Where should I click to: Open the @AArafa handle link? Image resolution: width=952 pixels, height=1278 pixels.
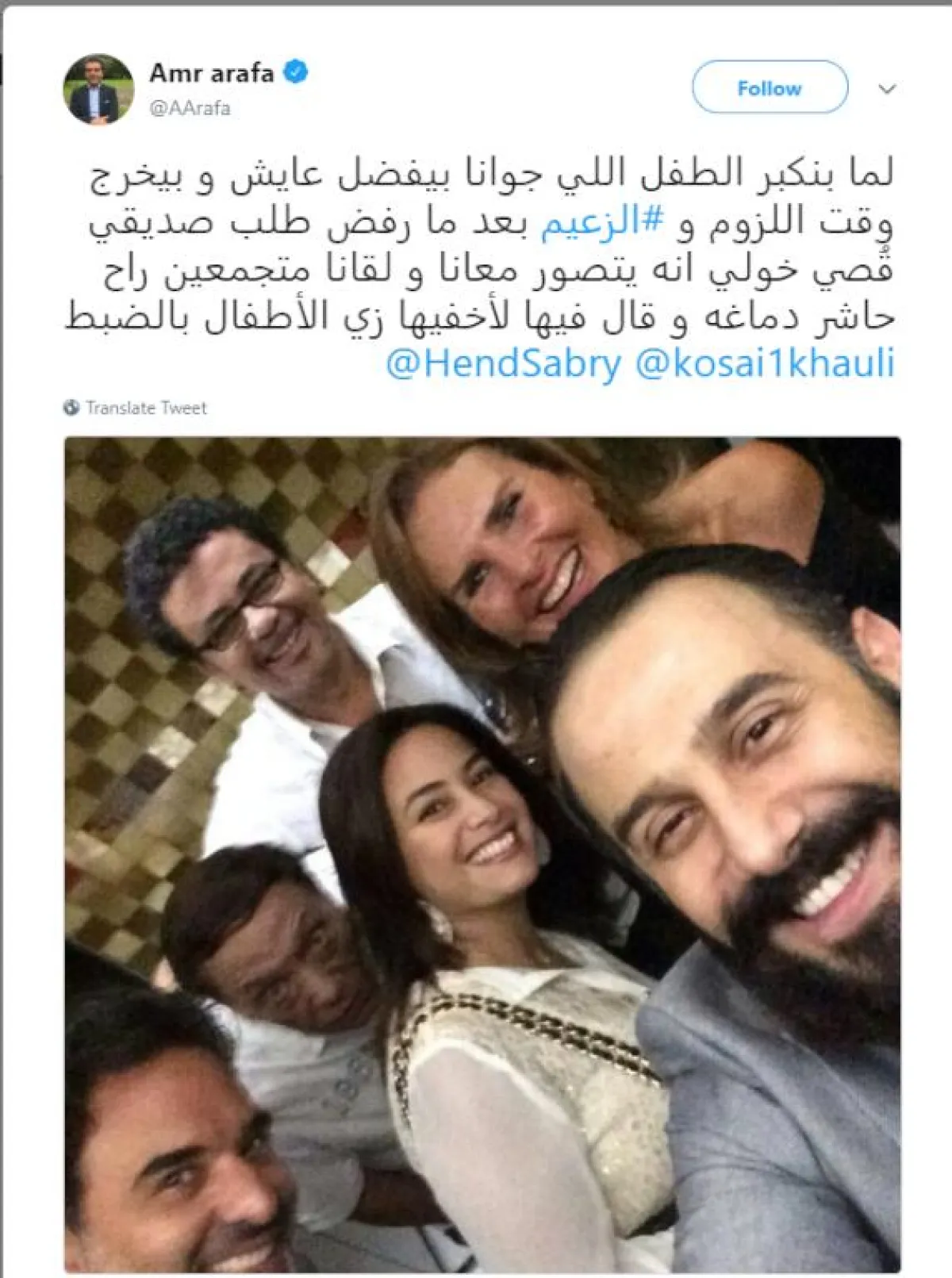click(x=190, y=108)
